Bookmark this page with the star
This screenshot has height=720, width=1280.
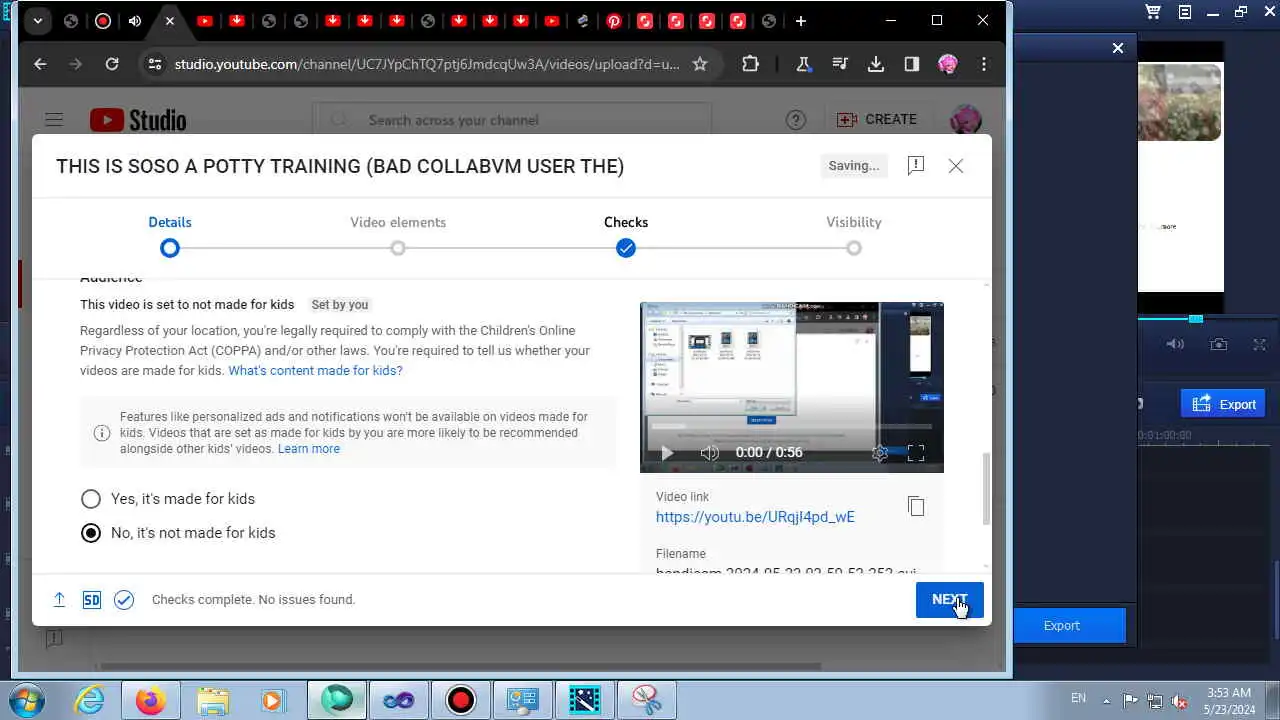[700, 64]
